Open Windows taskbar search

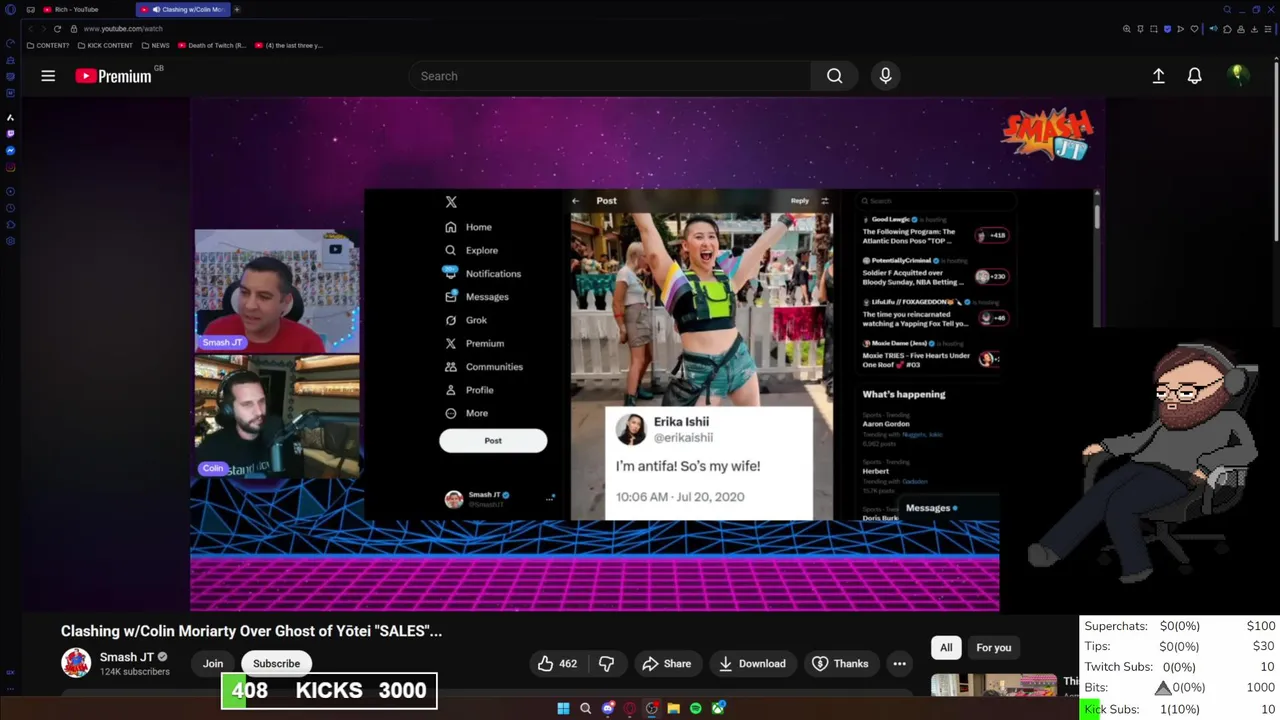pos(585,709)
